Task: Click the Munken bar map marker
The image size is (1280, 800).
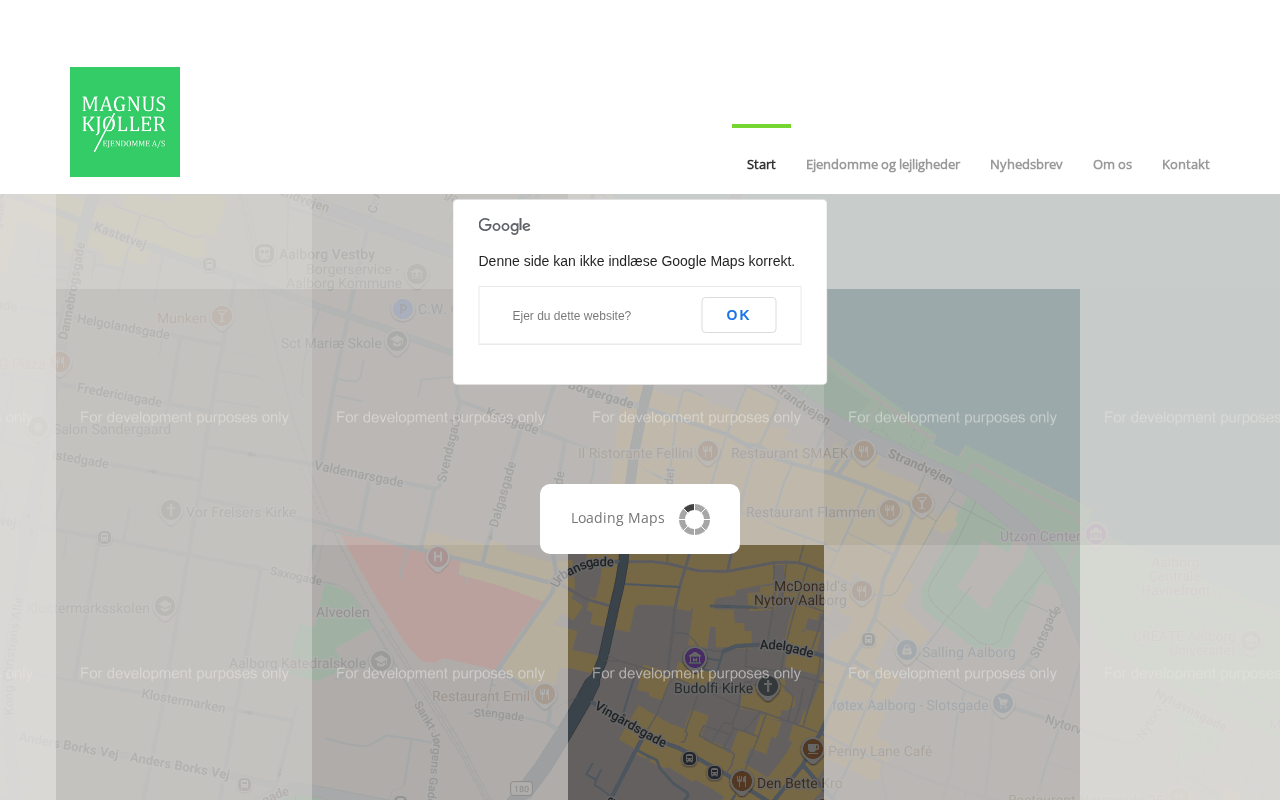Action: pos(222,316)
